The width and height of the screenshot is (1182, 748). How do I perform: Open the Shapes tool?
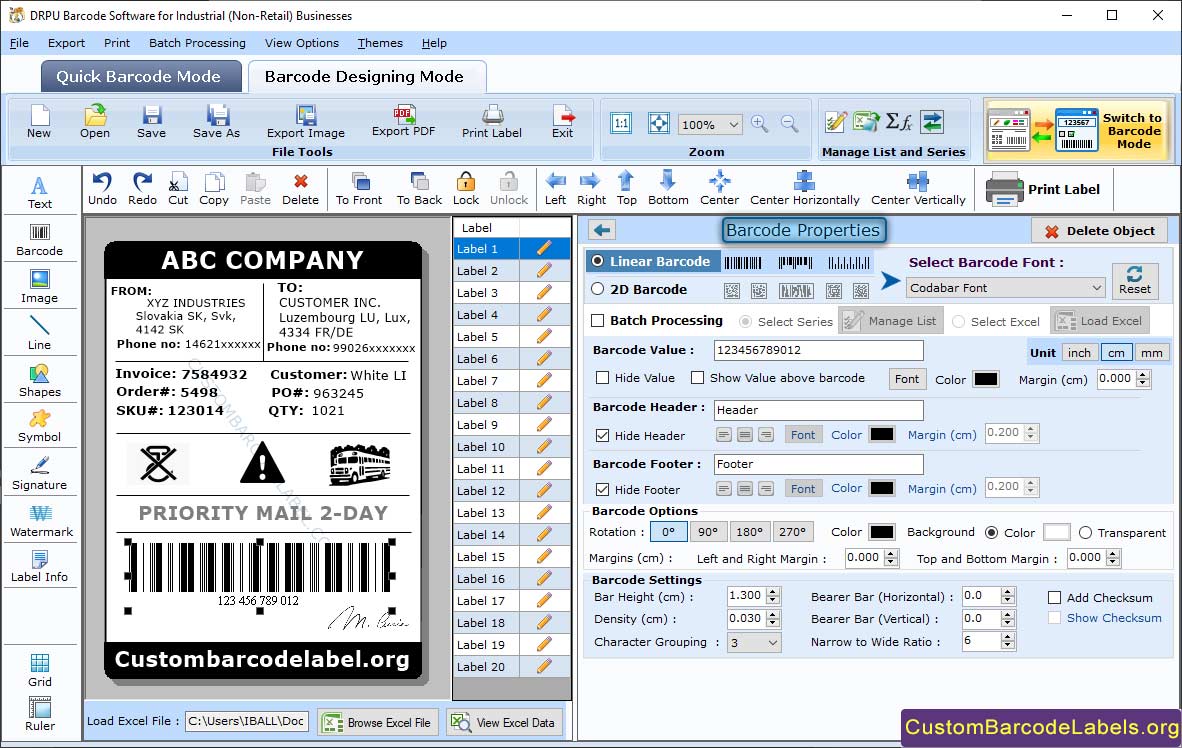tap(39, 381)
